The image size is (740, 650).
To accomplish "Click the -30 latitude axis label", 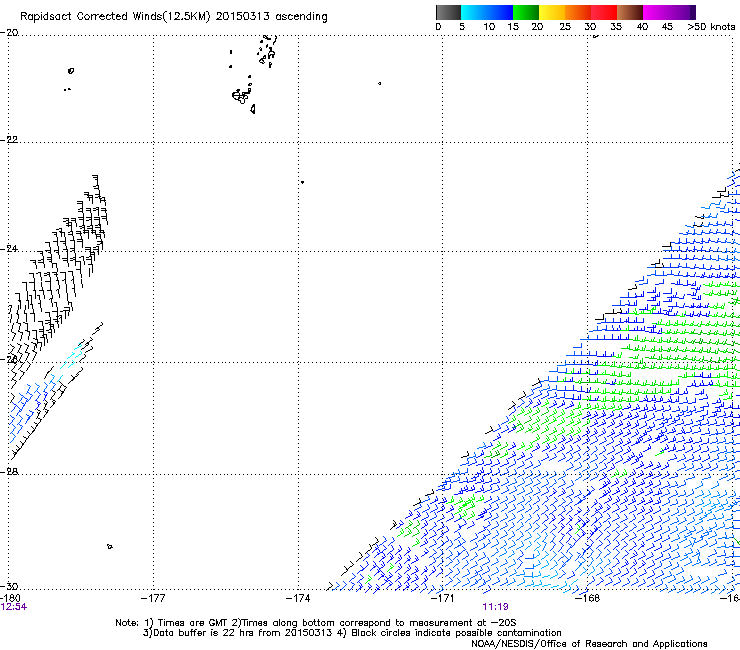I will (9, 586).
